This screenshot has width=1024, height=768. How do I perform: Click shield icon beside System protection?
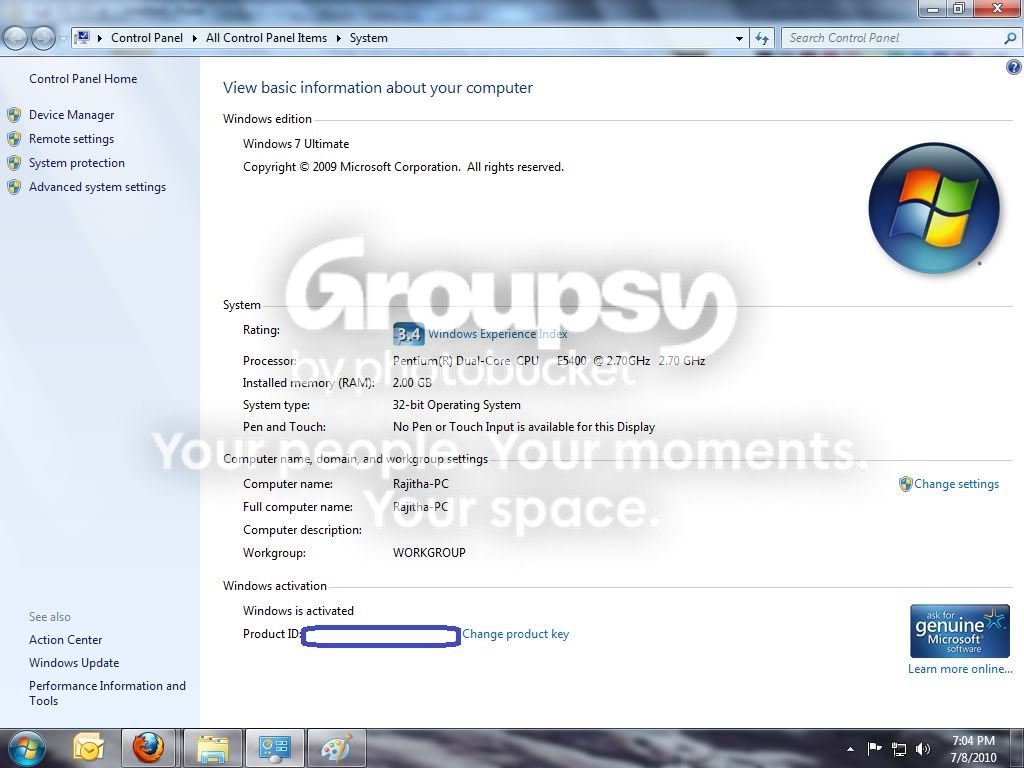click(14, 163)
